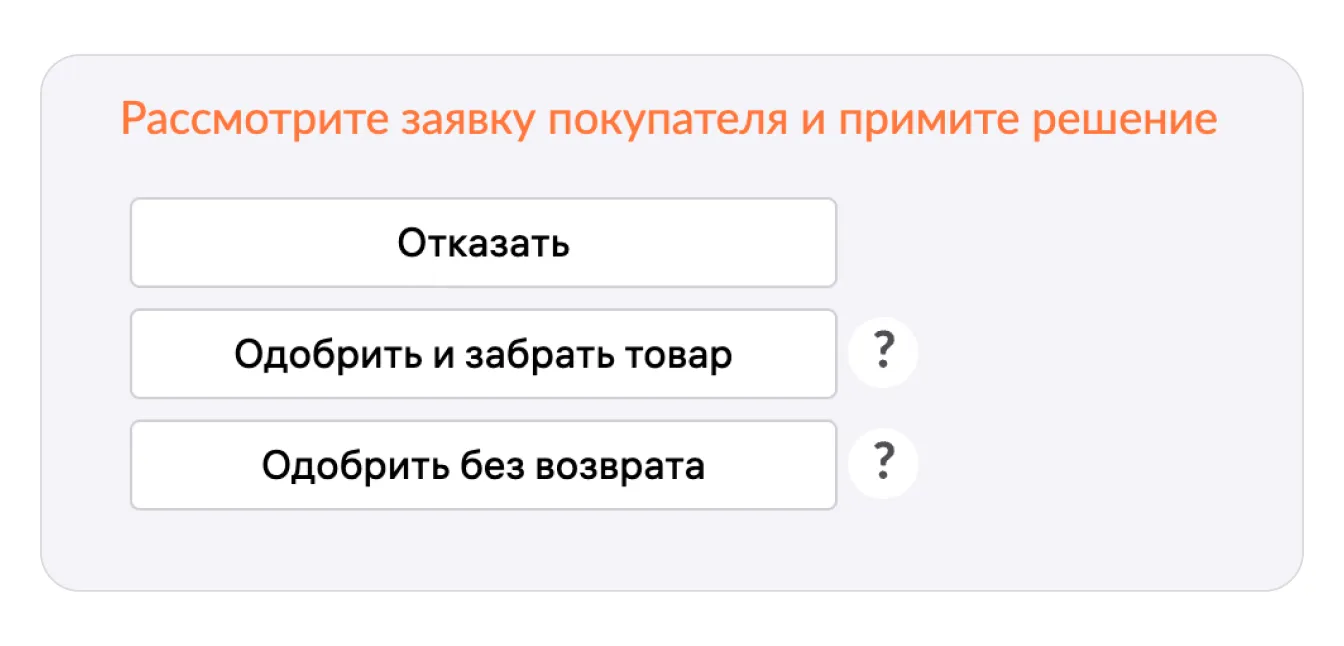Select "Одобрить без возврата" option
This screenshot has width=1344, height=646.
[x=483, y=465]
